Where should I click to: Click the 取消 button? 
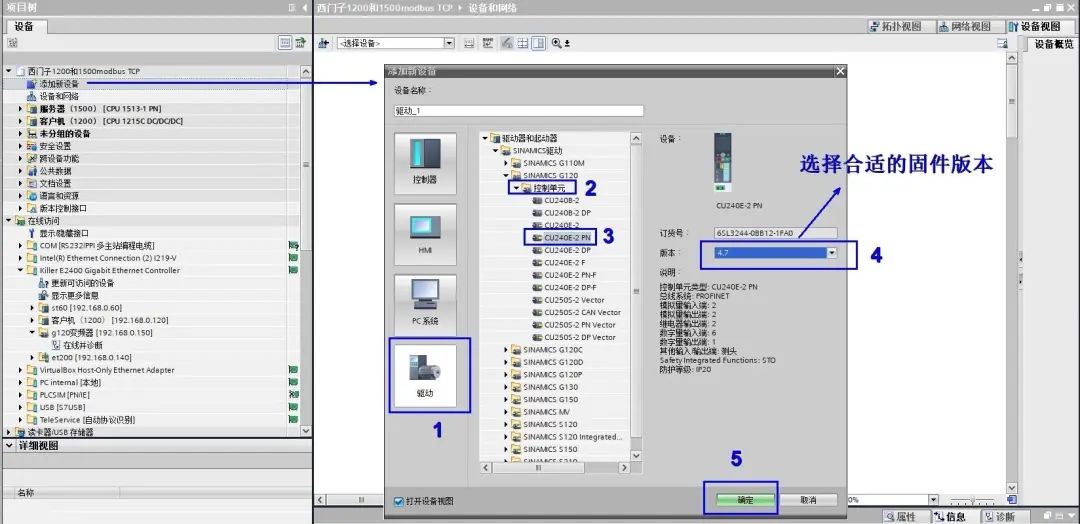[x=808, y=500]
